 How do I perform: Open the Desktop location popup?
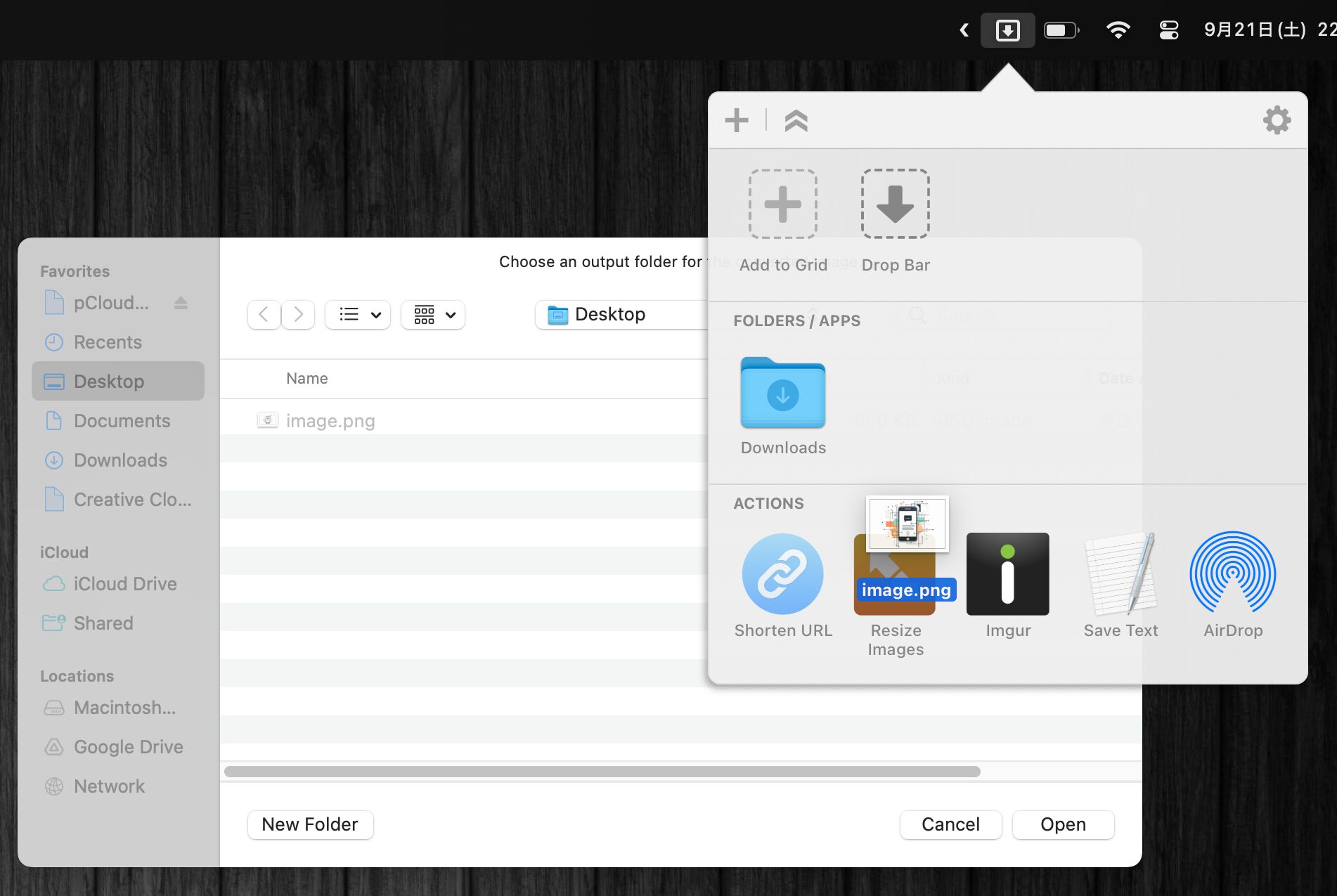[x=619, y=314]
